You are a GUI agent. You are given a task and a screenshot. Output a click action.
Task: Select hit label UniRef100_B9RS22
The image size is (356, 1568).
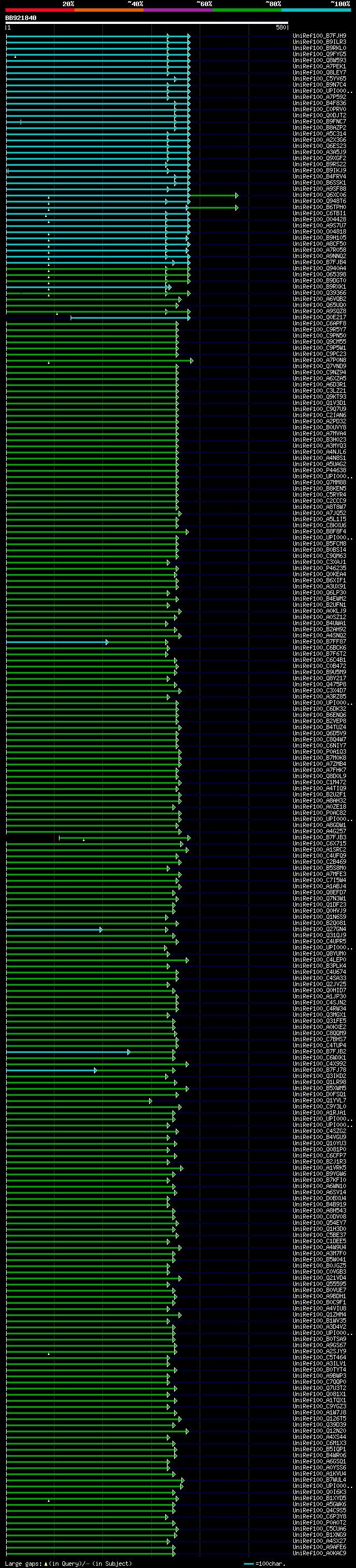point(319,164)
